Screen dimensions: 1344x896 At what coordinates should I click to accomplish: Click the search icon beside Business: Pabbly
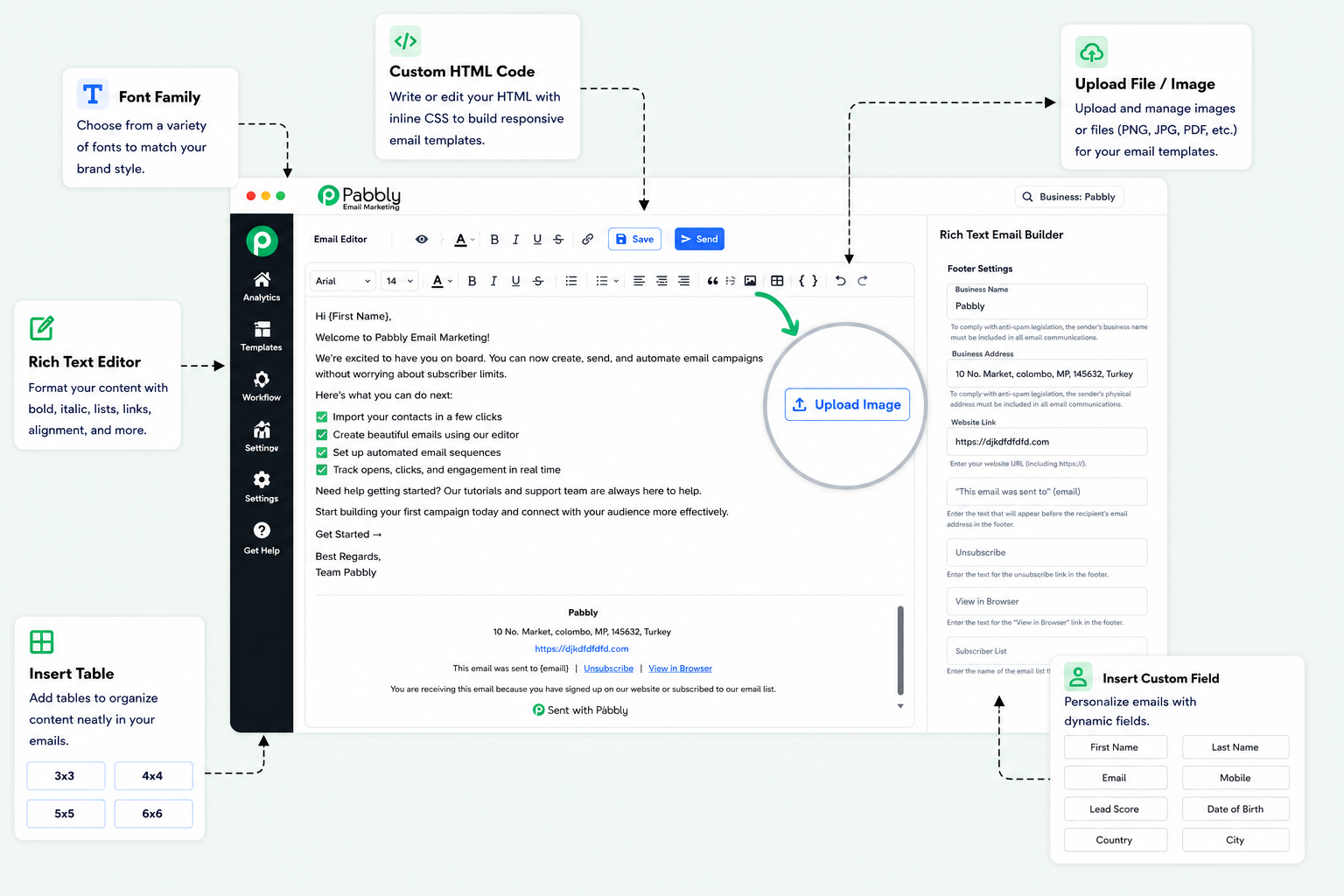1027,197
